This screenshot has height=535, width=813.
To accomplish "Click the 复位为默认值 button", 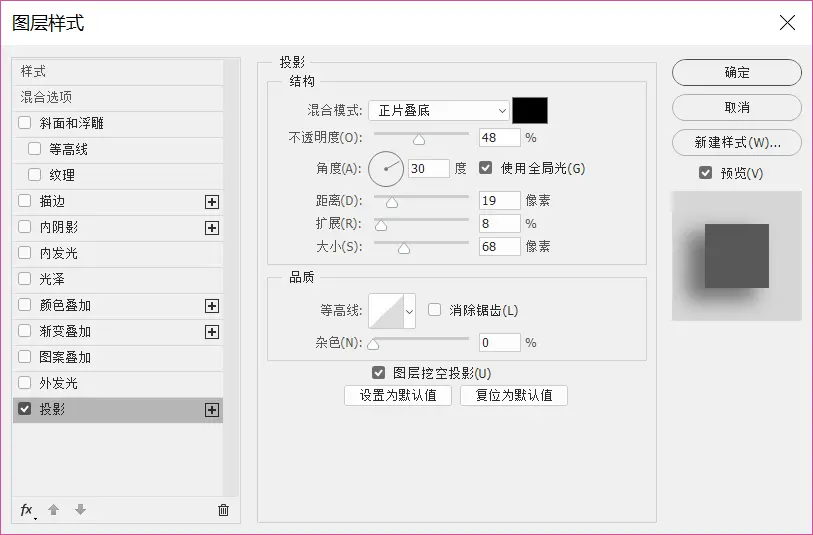I will [514, 396].
